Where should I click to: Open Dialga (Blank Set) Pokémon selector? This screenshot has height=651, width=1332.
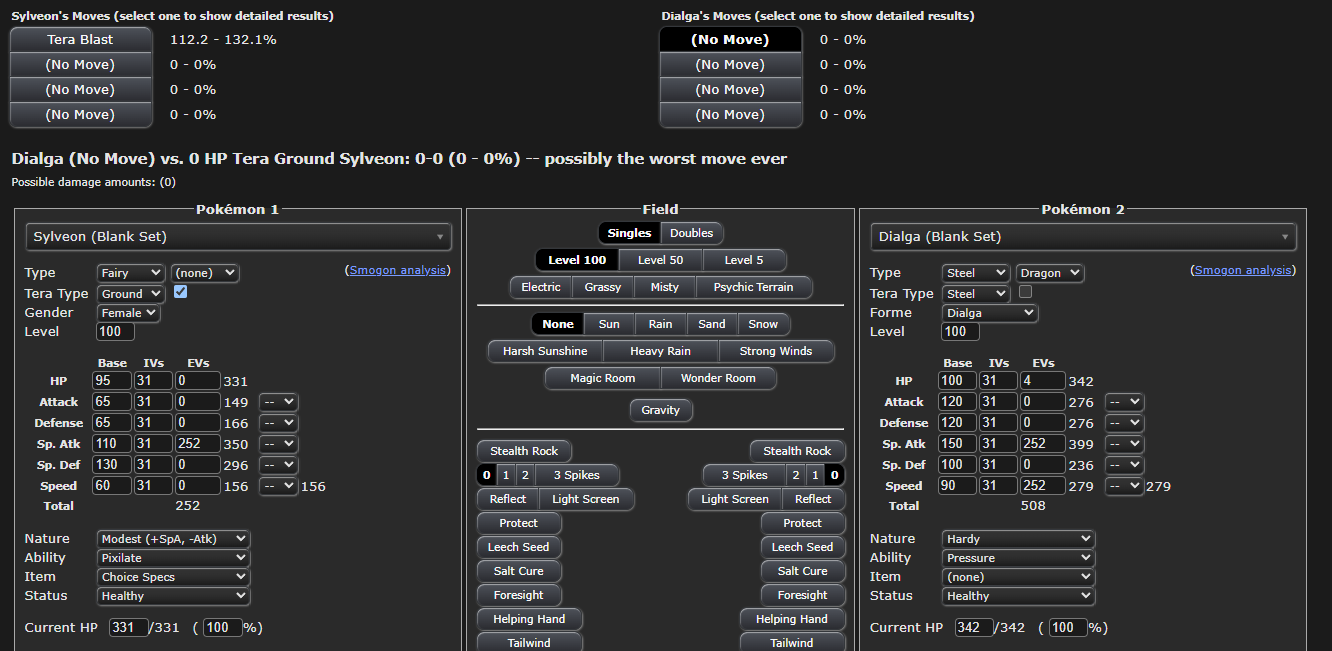[1084, 237]
